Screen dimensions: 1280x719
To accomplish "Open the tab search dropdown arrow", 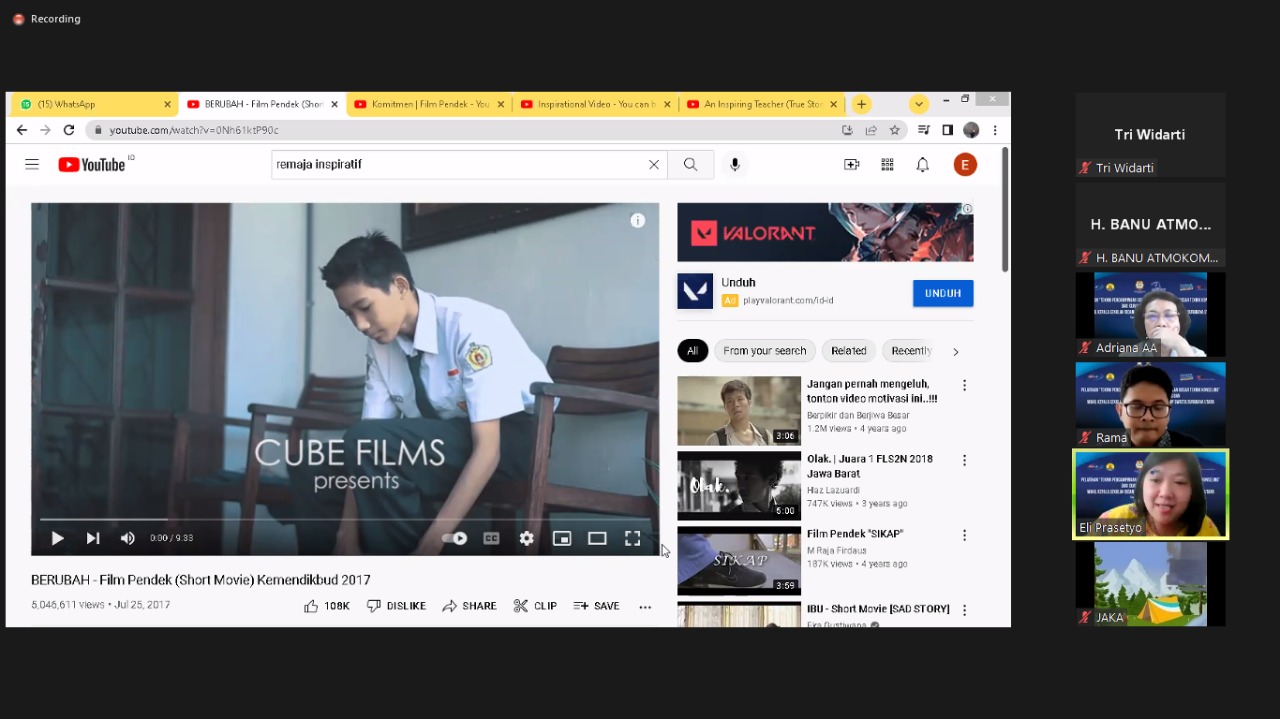I will click(919, 104).
